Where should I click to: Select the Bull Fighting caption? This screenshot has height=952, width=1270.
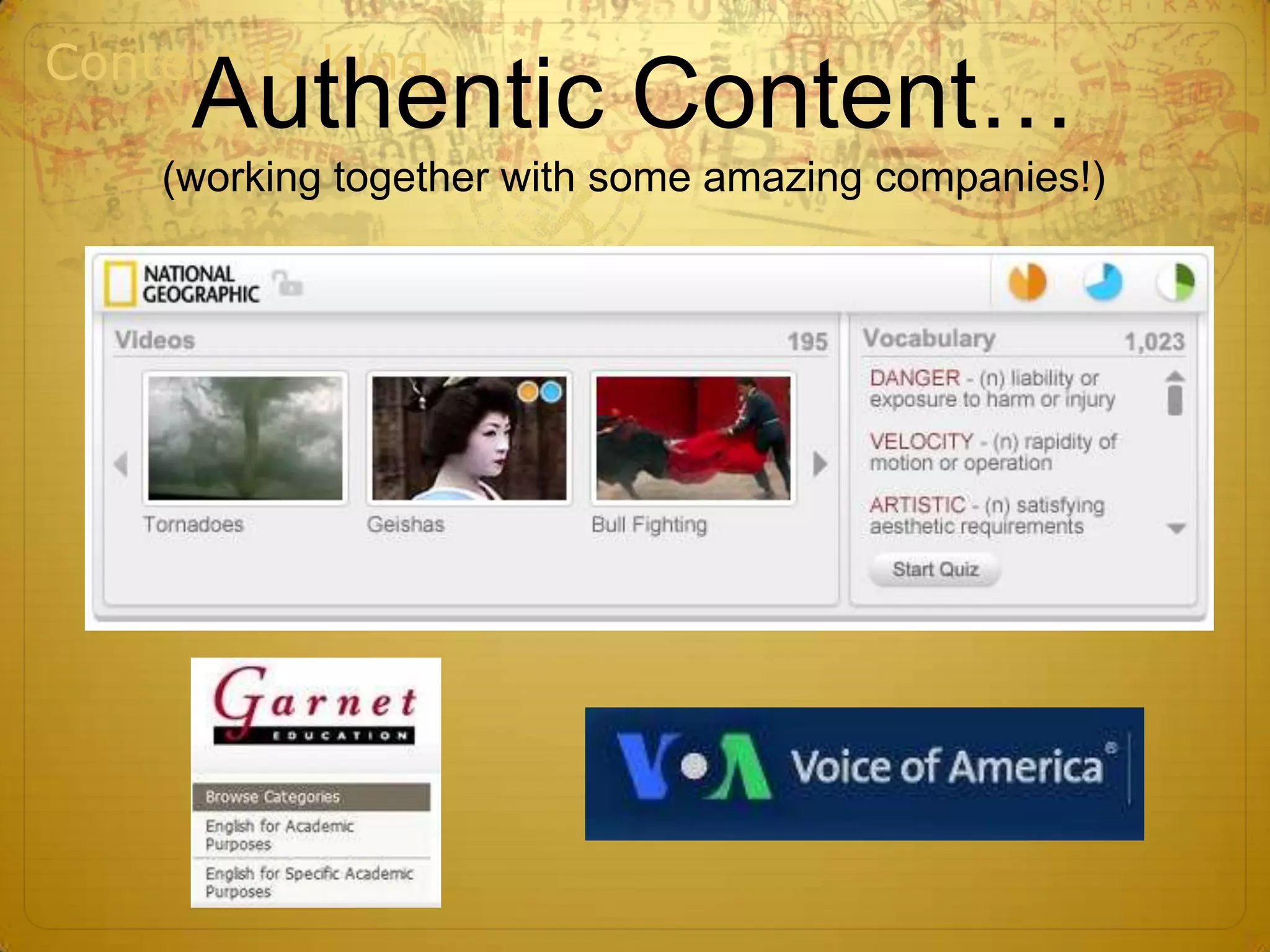[x=649, y=525]
